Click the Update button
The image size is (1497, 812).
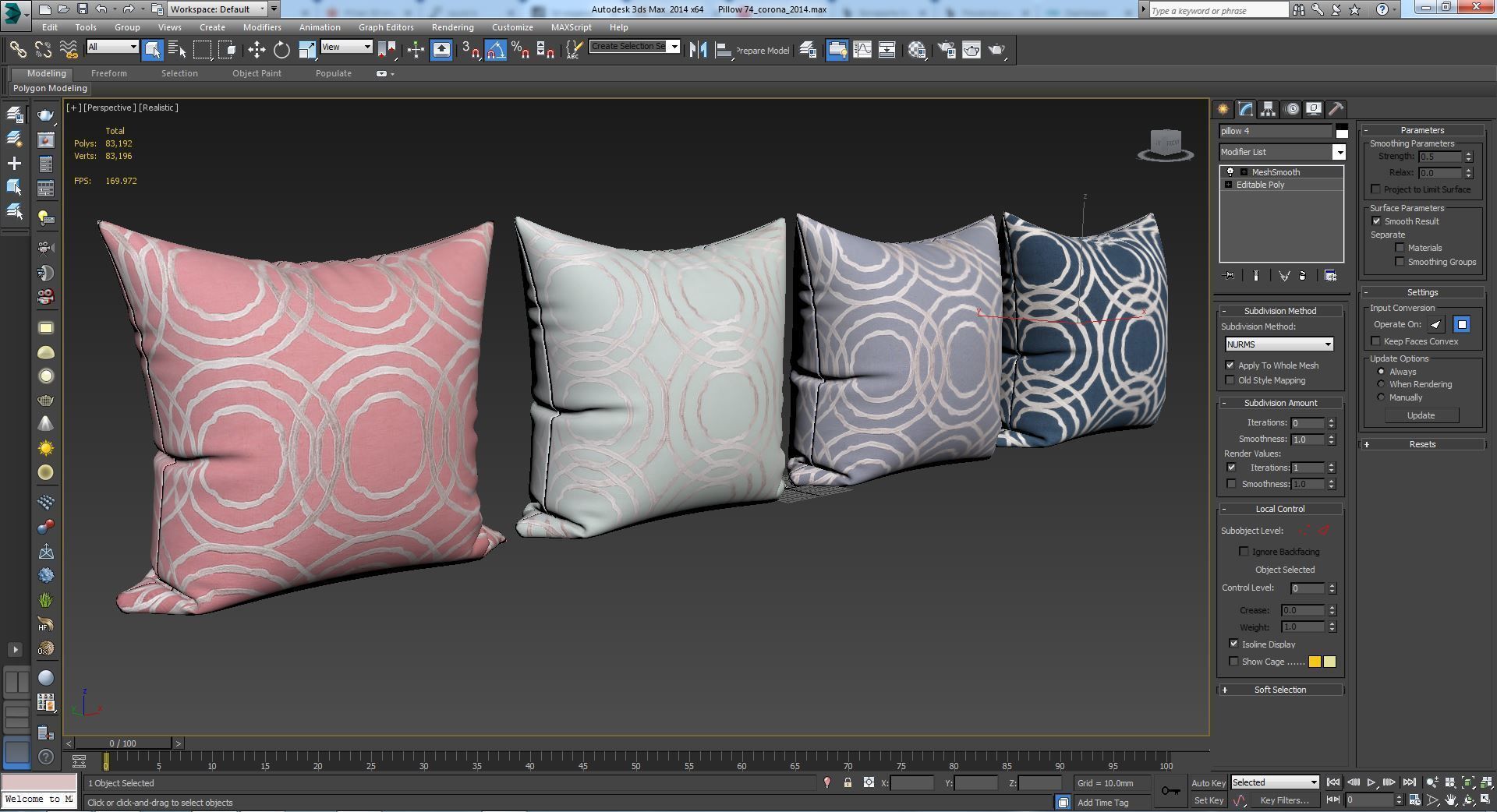(1421, 415)
